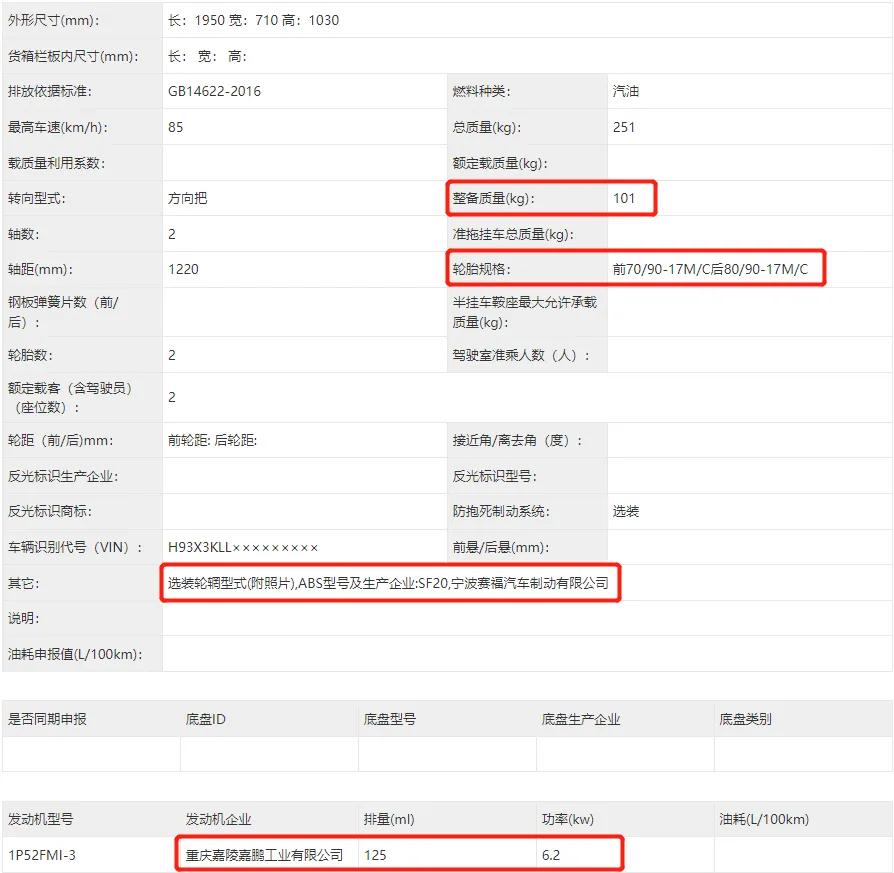Click the 额定载质量(kg) label

coord(500,163)
